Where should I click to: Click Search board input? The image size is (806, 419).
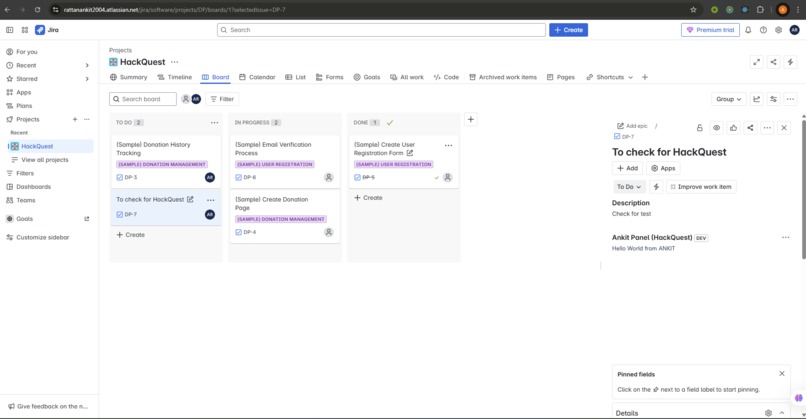[x=143, y=99]
